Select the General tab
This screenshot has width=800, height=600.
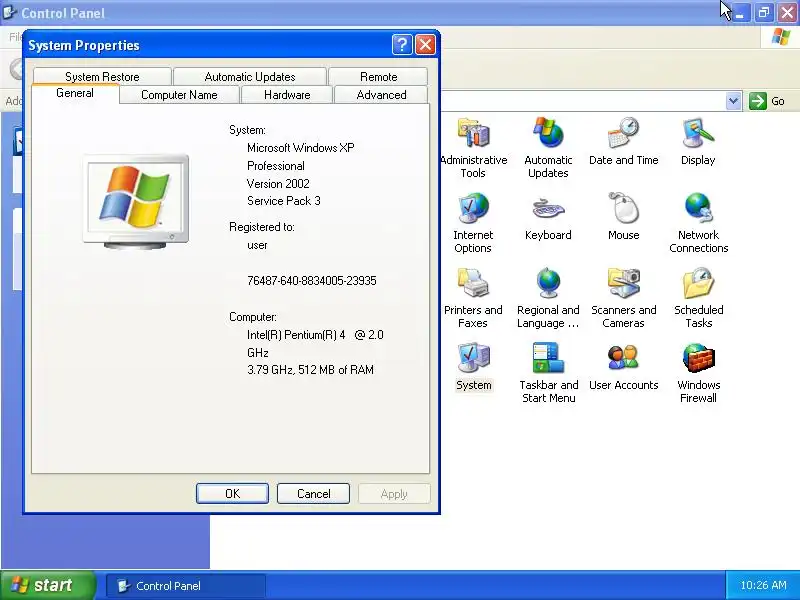coord(75,93)
